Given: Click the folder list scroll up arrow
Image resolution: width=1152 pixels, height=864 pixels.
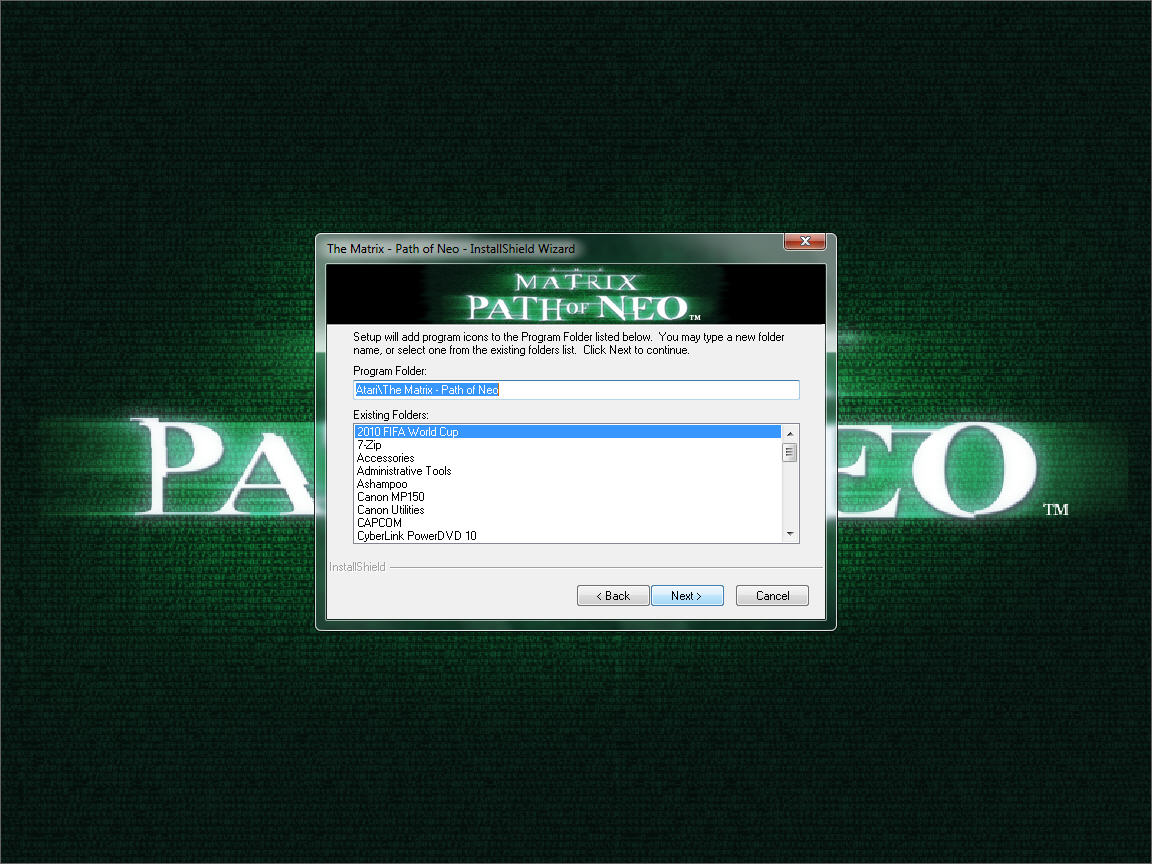Looking at the screenshot, I should pyautogui.click(x=790, y=433).
